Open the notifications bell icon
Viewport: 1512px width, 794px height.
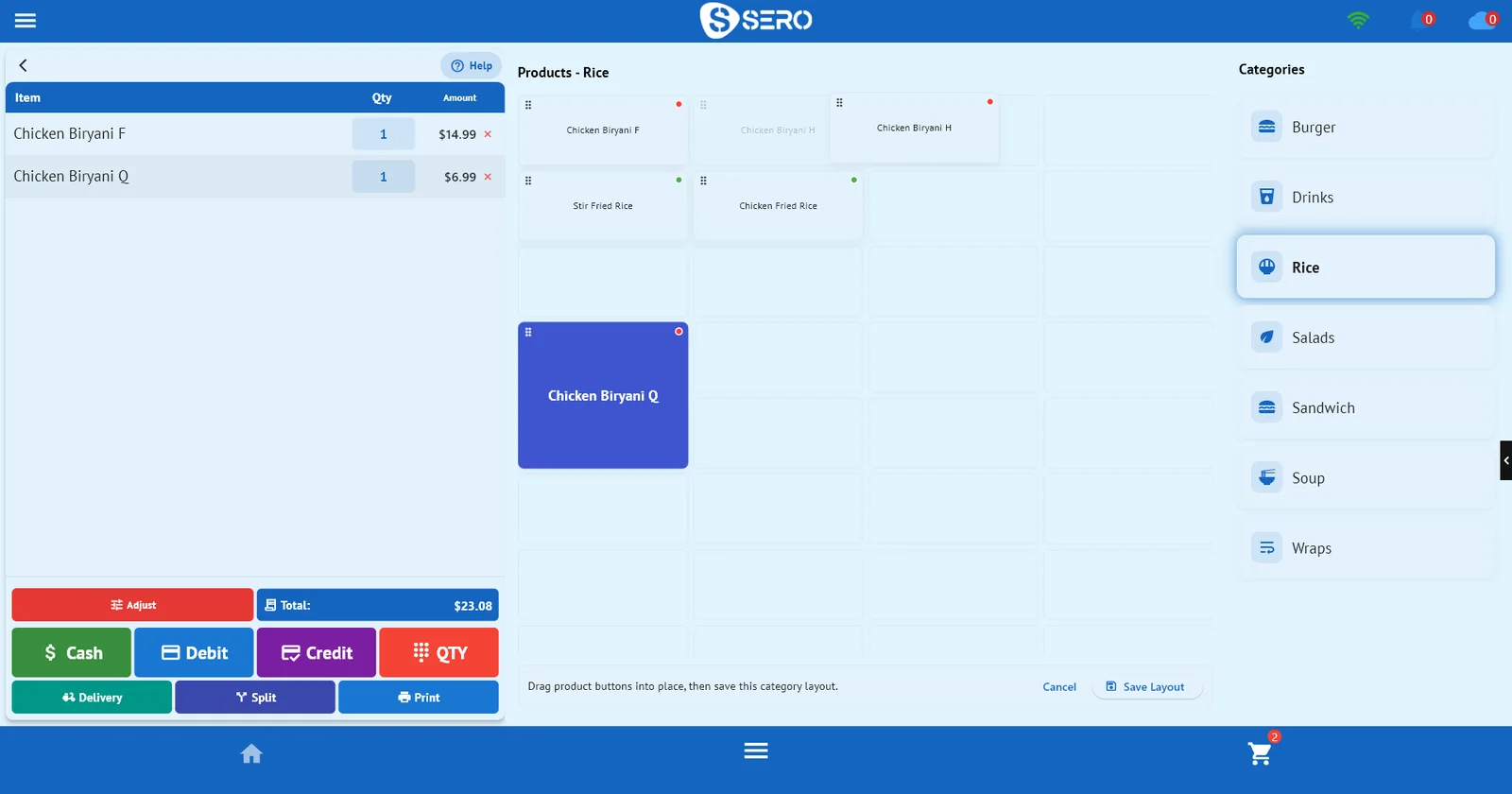(x=1420, y=20)
